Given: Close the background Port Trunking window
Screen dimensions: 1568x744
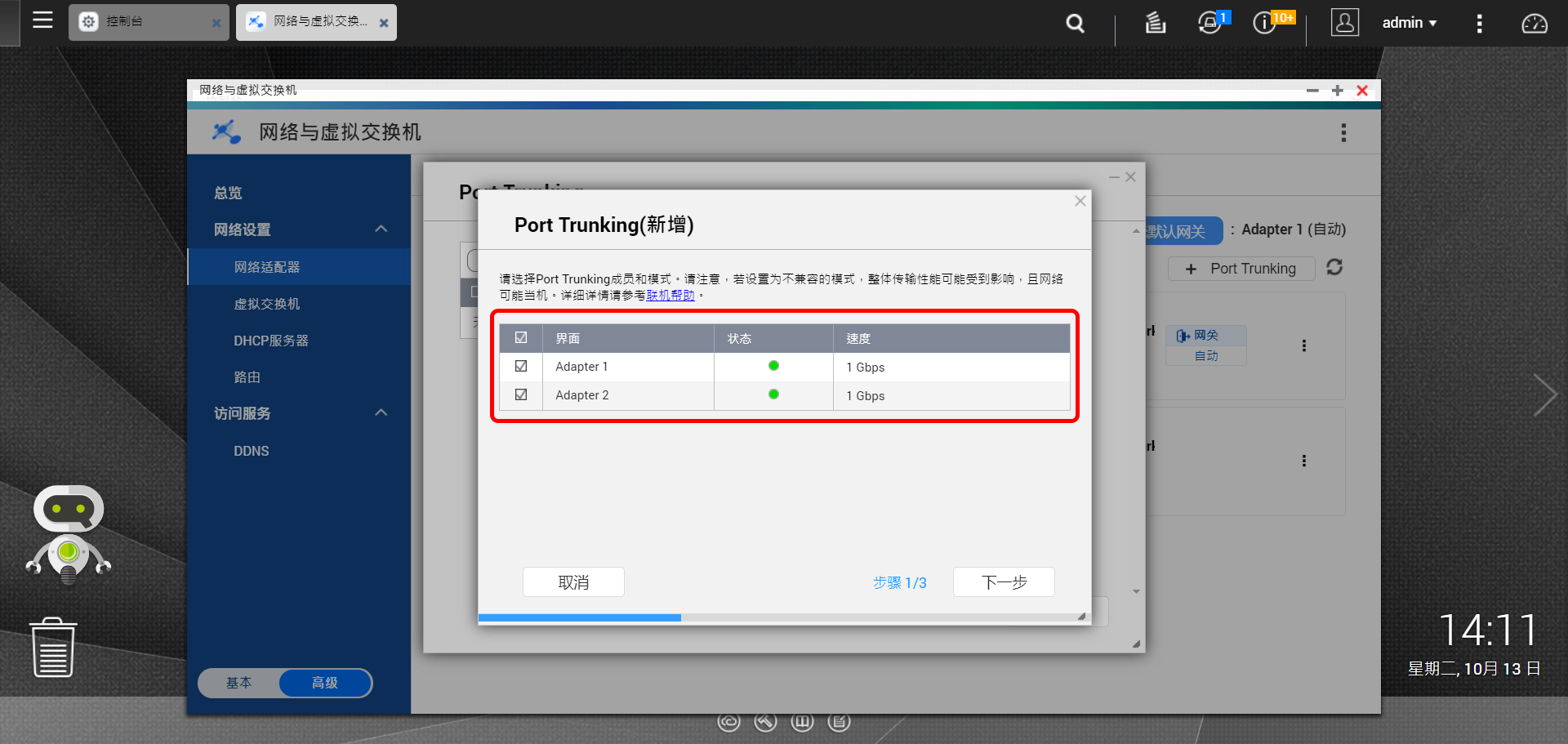Looking at the screenshot, I should point(1131,176).
